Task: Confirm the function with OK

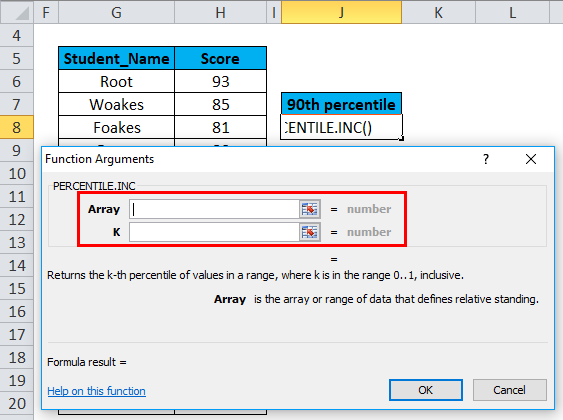Action: [x=426, y=390]
